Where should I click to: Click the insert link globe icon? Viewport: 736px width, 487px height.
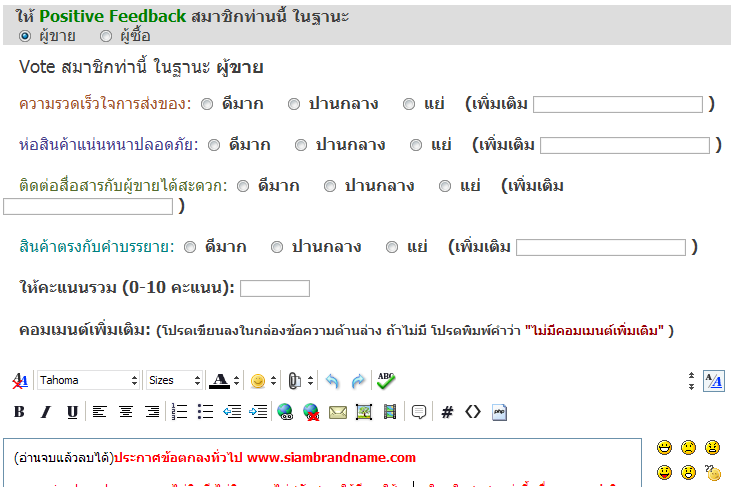tap(284, 411)
